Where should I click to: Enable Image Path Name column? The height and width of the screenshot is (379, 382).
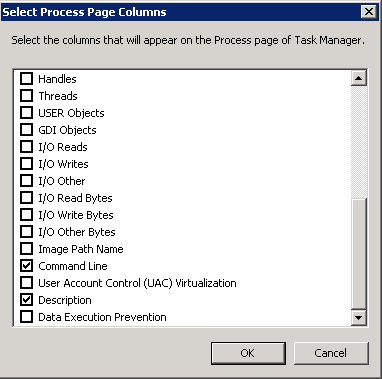(x=26, y=249)
